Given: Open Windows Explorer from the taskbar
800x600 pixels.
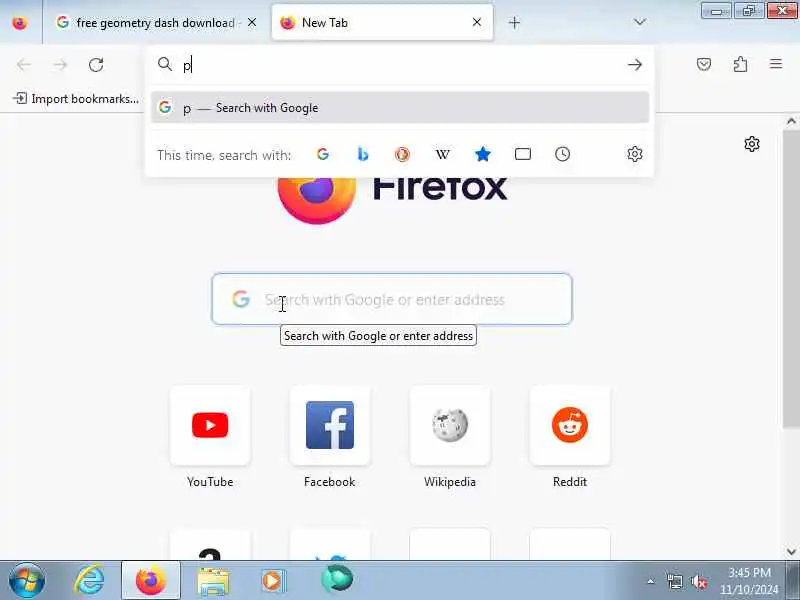Looking at the screenshot, I should 213,581.
